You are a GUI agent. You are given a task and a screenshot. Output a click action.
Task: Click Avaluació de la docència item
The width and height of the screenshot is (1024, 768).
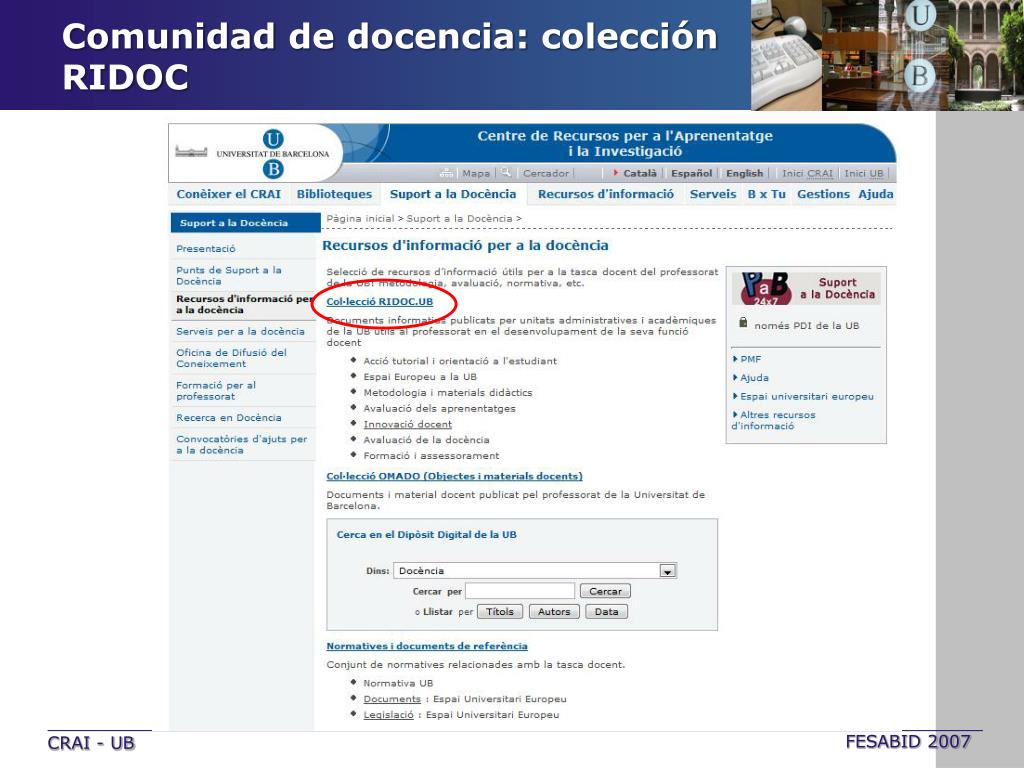426,440
